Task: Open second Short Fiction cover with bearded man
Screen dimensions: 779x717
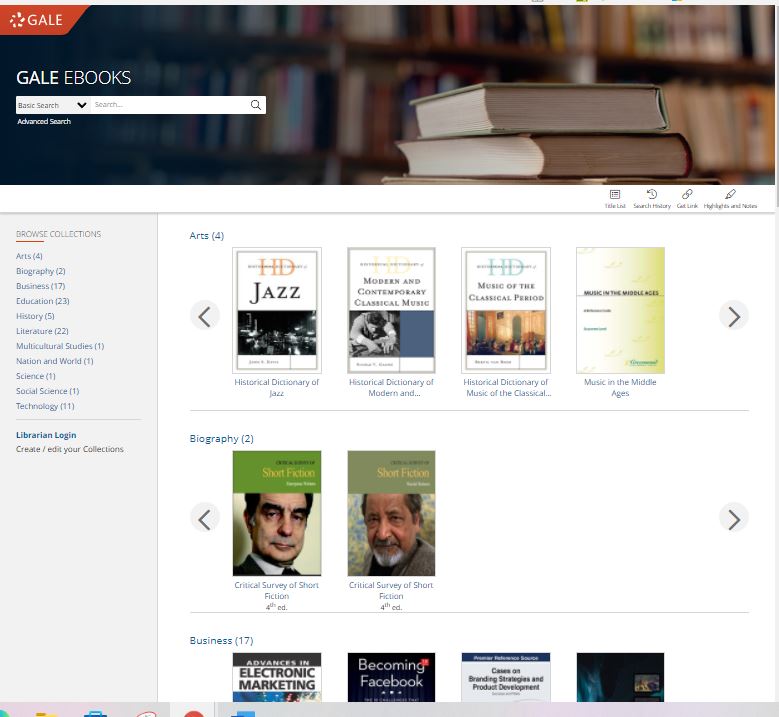Action: coord(391,513)
